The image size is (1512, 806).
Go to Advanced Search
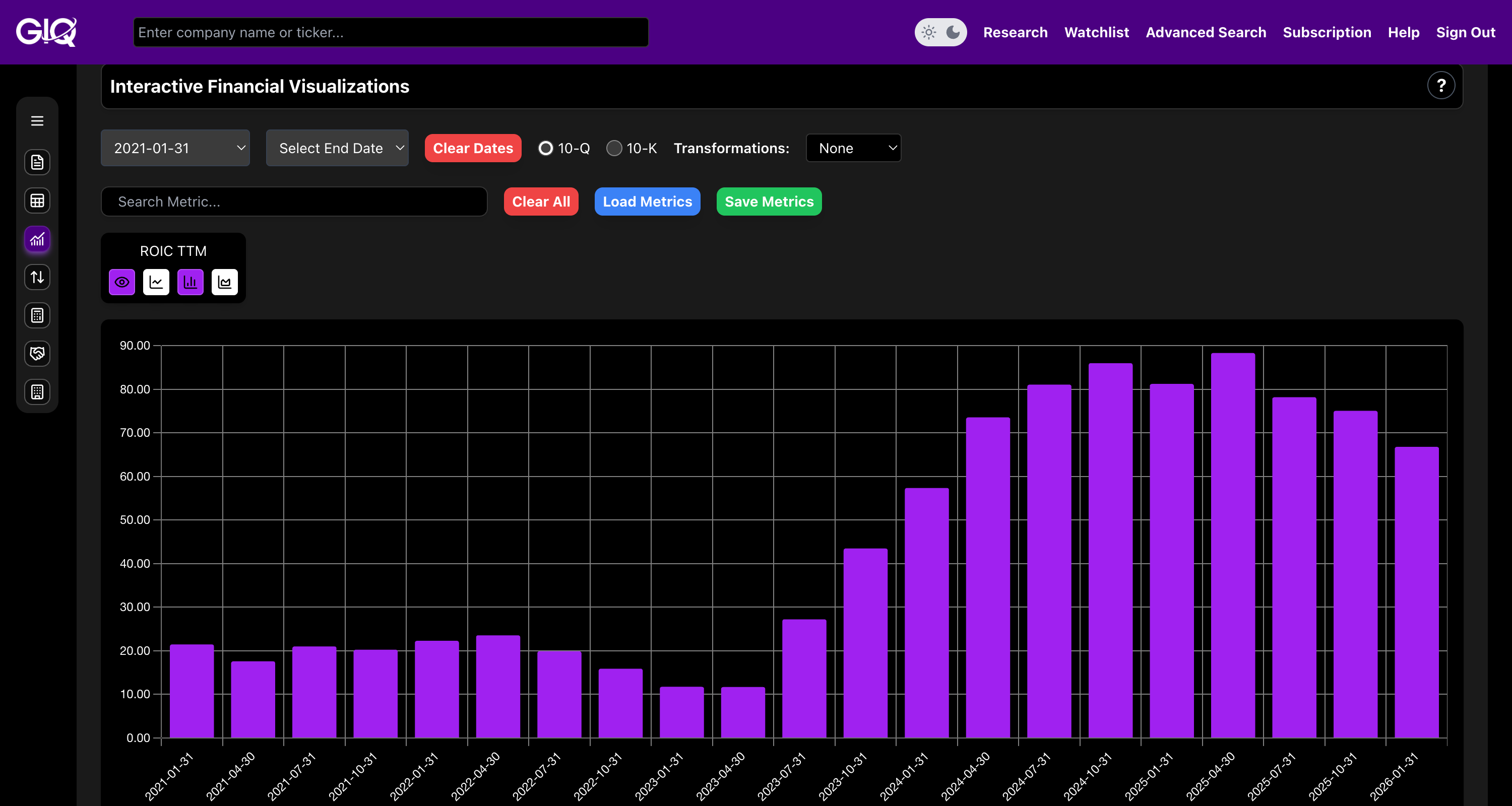pos(1205,32)
